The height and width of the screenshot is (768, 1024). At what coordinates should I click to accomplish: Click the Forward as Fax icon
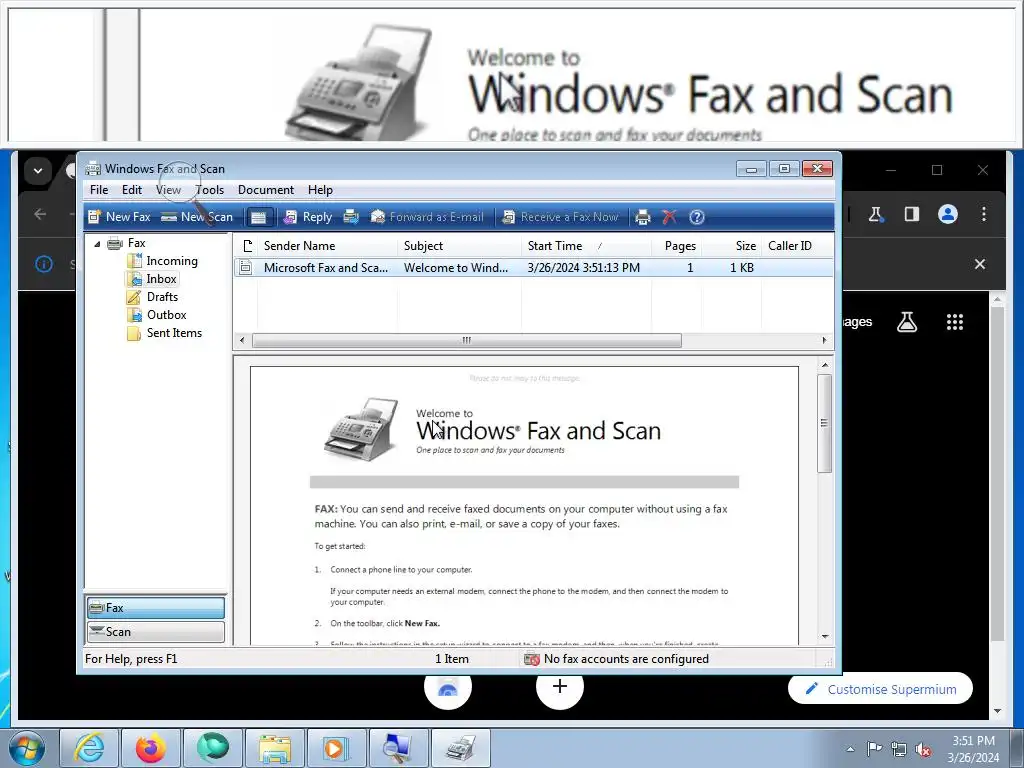pos(351,217)
